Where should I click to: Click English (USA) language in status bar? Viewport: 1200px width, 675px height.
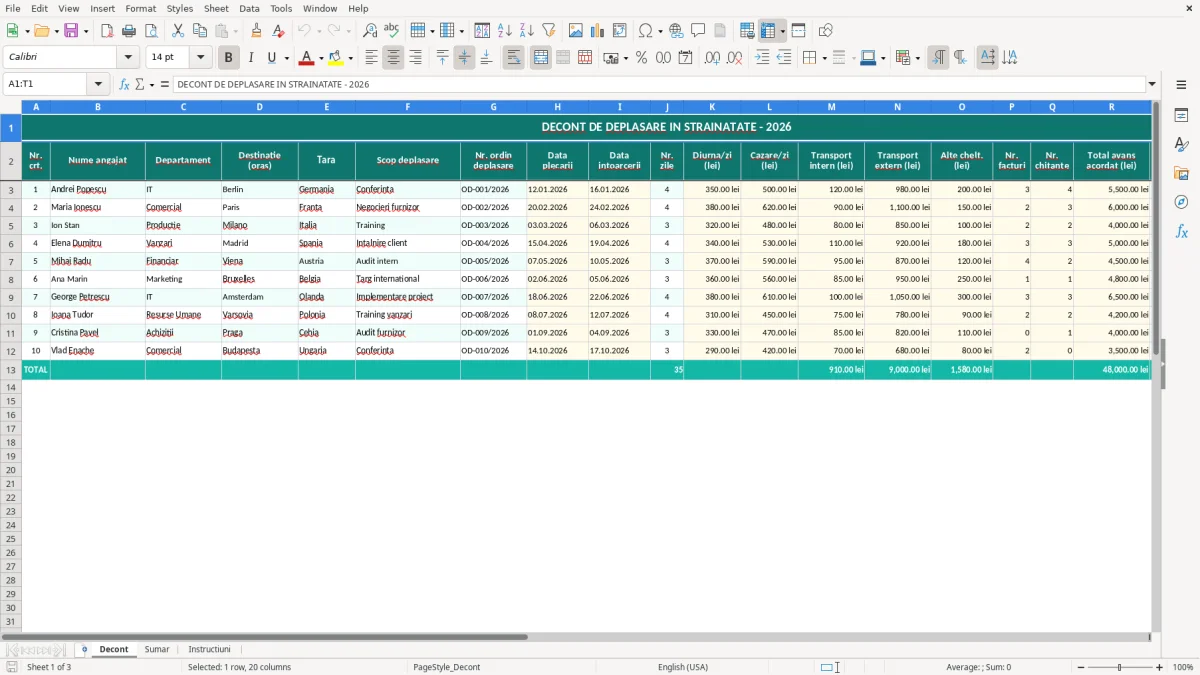pos(683,667)
